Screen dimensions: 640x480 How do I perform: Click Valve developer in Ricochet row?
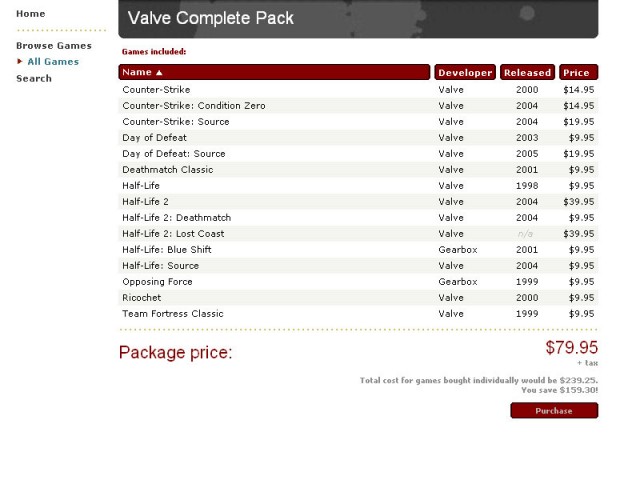pos(451,298)
